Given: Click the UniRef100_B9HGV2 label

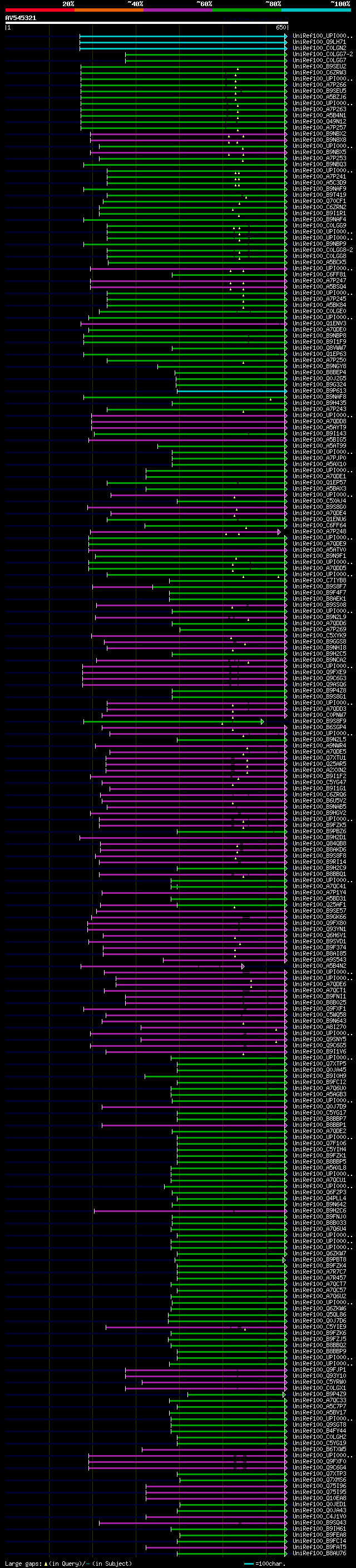Looking at the screenshot, I should 319,813.
